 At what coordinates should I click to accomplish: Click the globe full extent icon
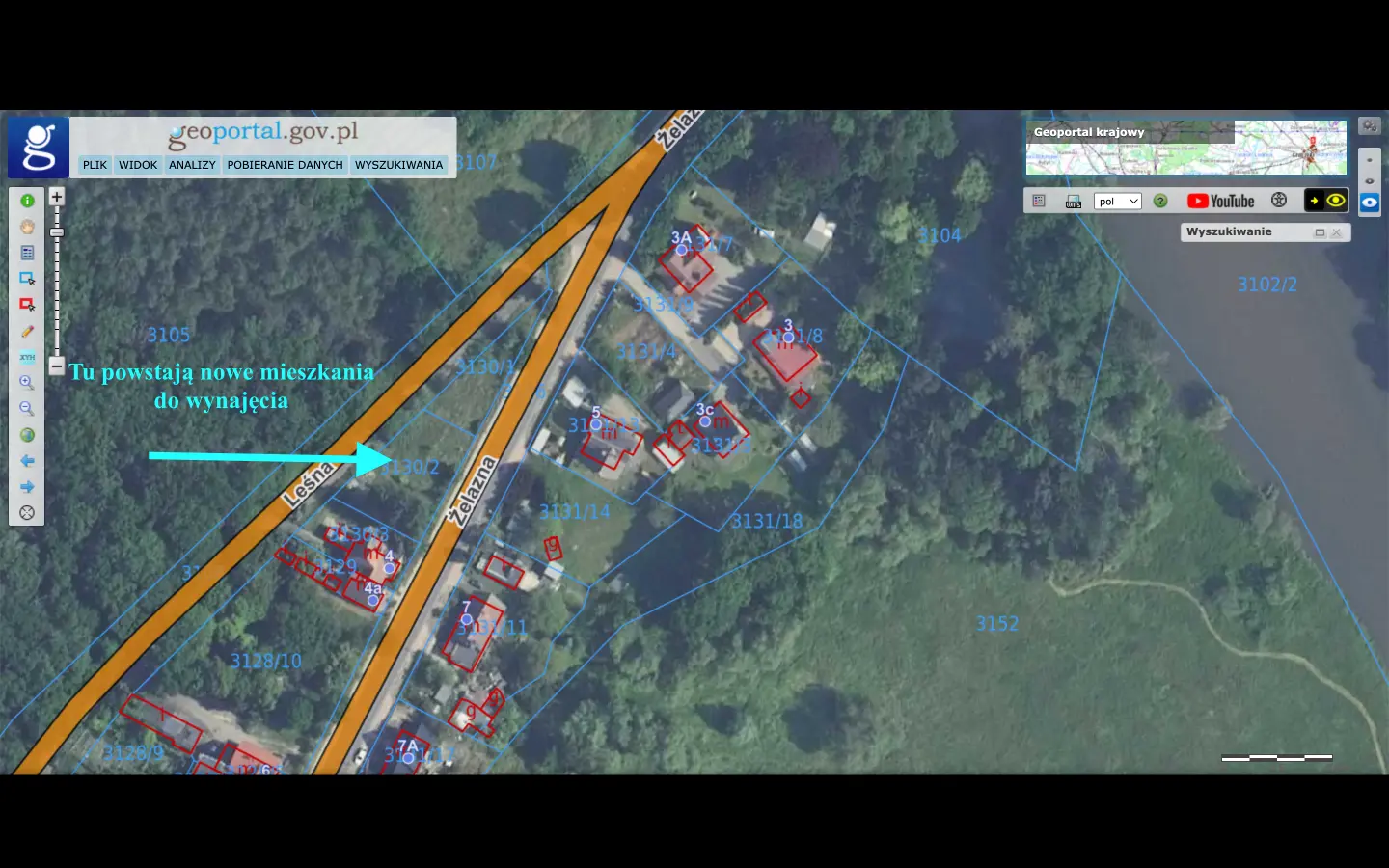click(27, 435)
